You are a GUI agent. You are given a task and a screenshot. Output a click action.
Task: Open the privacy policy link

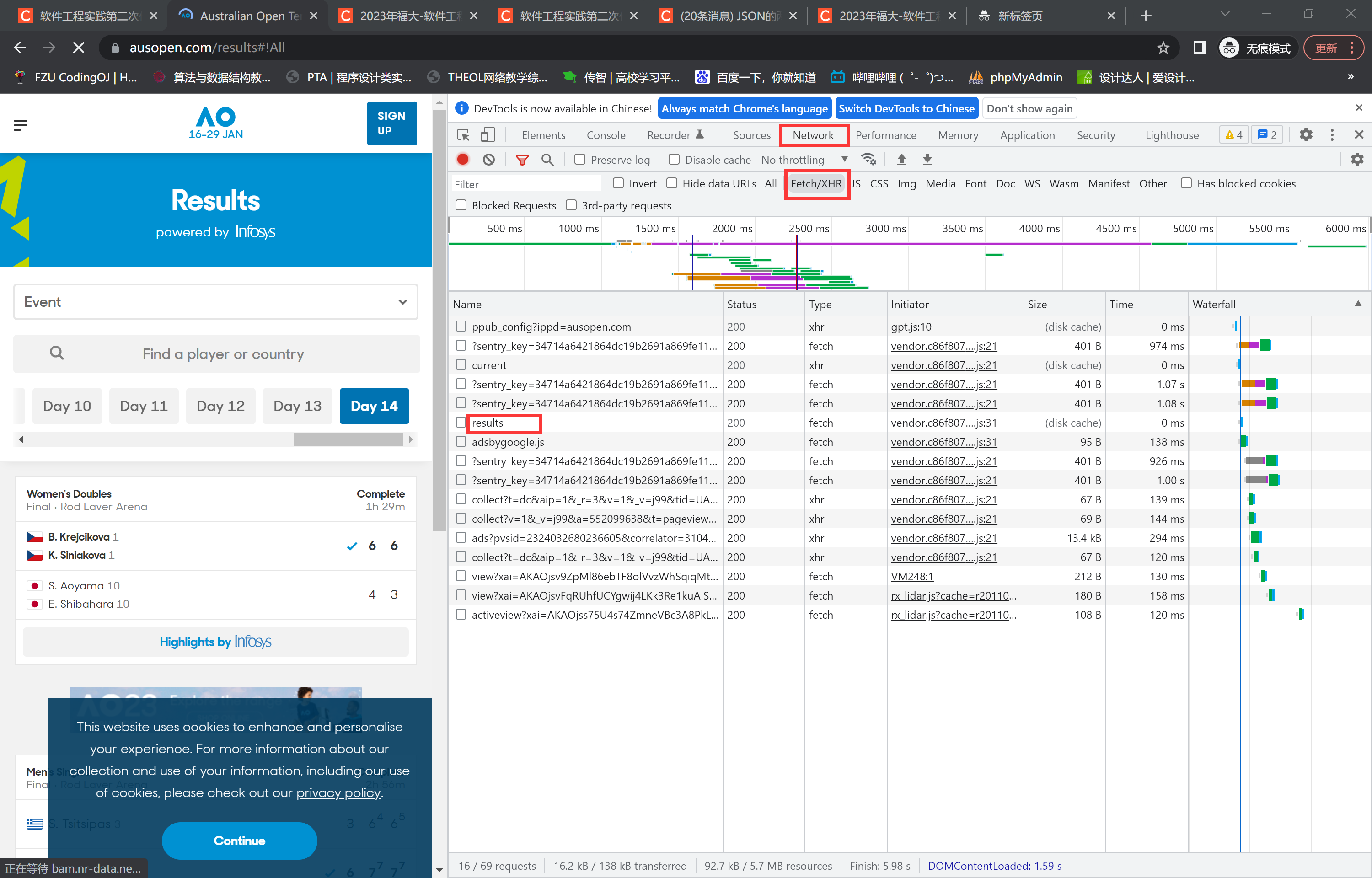coord(338,792)
